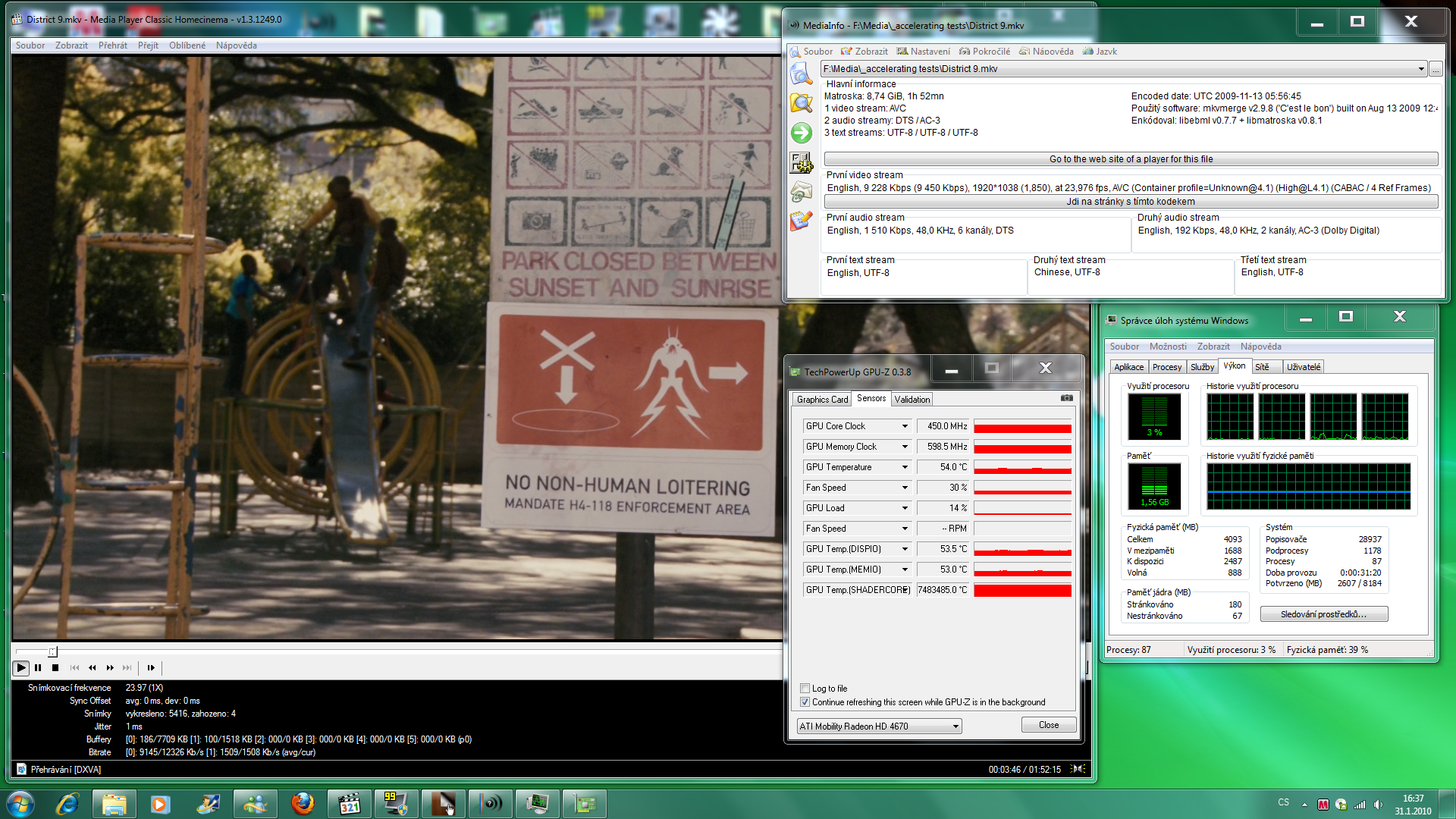Expand the Fan Speed percent sensor dropdown
The height and width of the screenshot is (819, 1456).
[905, 488]
